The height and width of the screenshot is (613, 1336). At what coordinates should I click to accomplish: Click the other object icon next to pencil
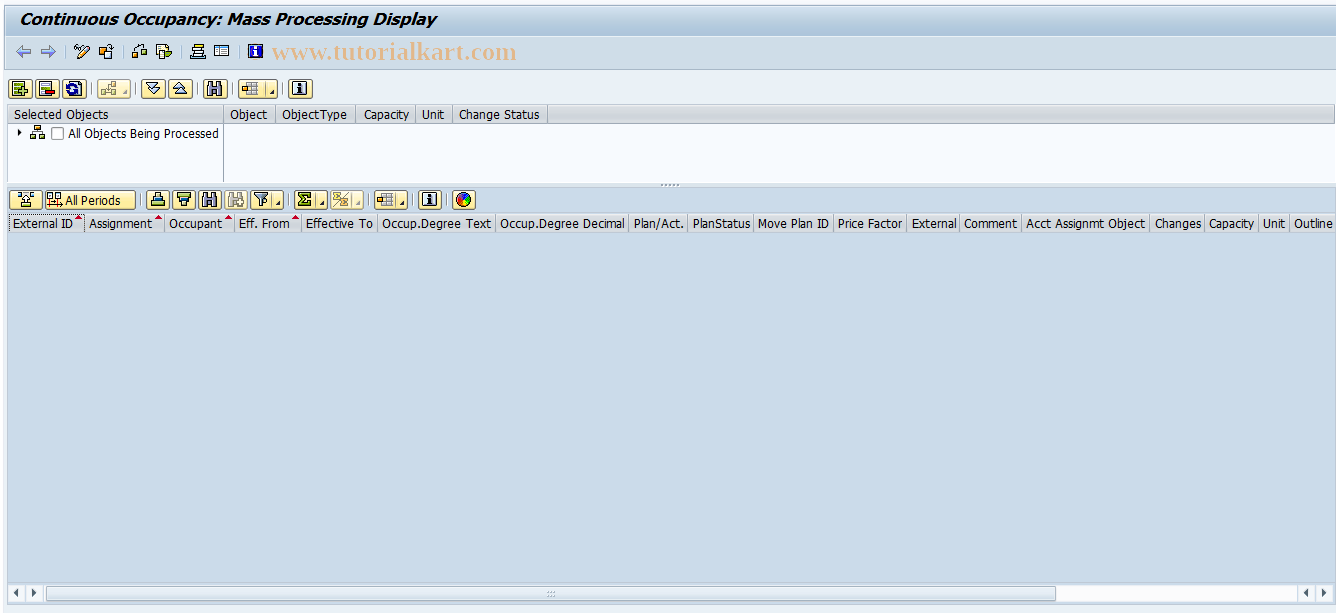pyautogui.click(x=106, y=52)
